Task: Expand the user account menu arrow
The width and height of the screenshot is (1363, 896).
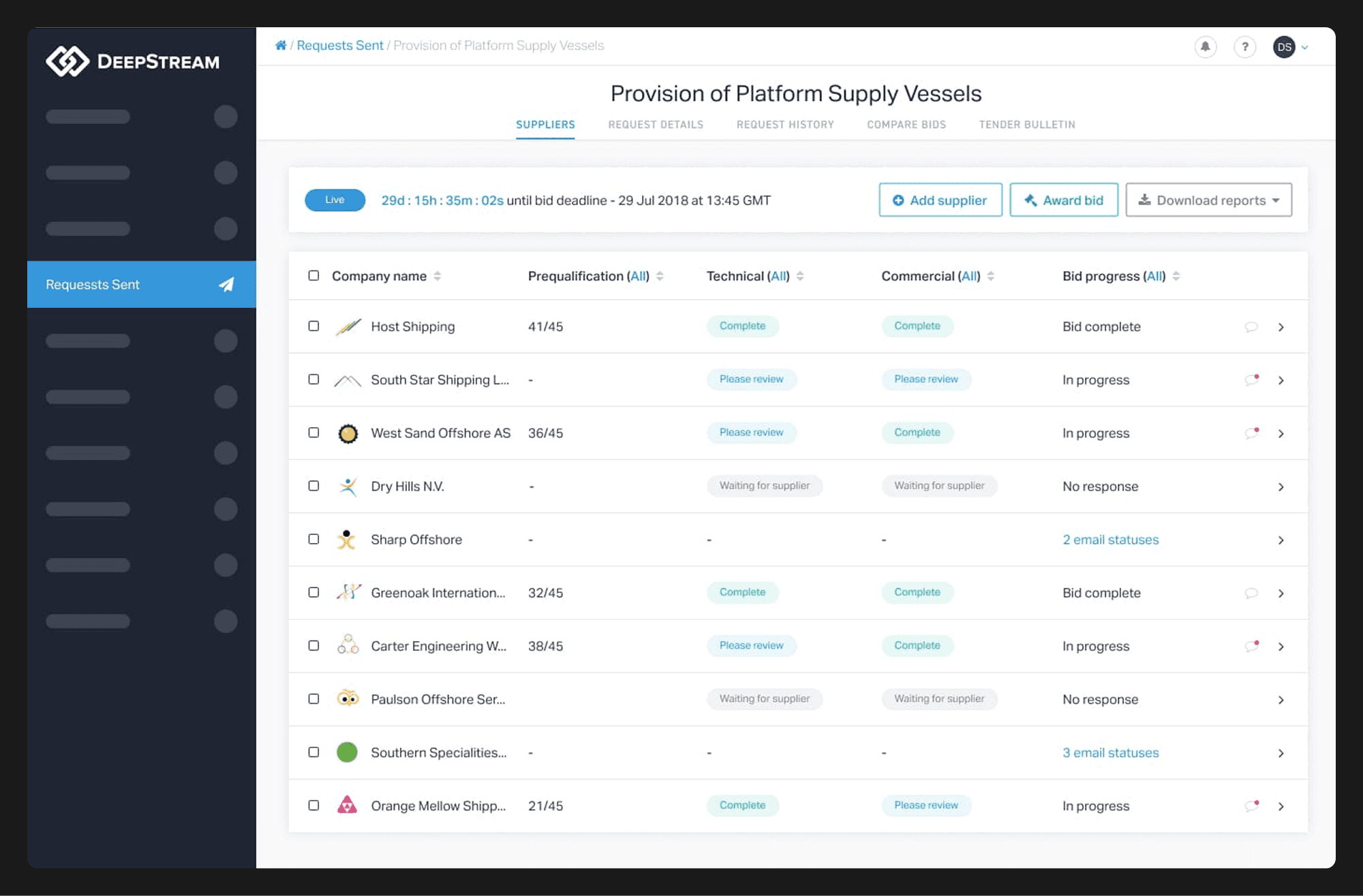Action: tap(1305, 48)
